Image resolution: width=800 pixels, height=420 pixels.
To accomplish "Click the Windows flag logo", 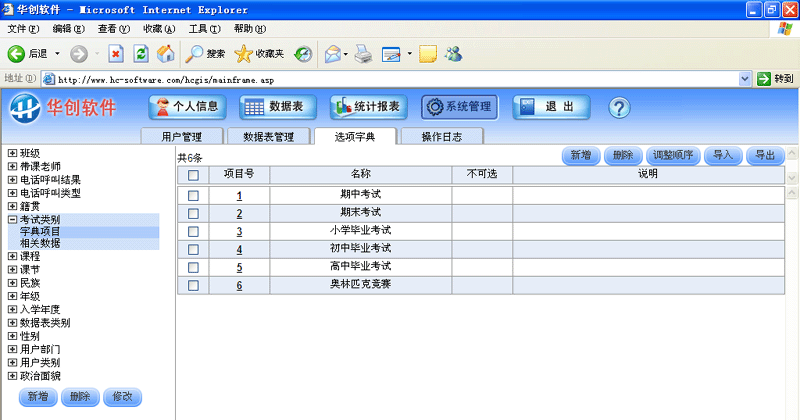I will (x=785, y=29).
